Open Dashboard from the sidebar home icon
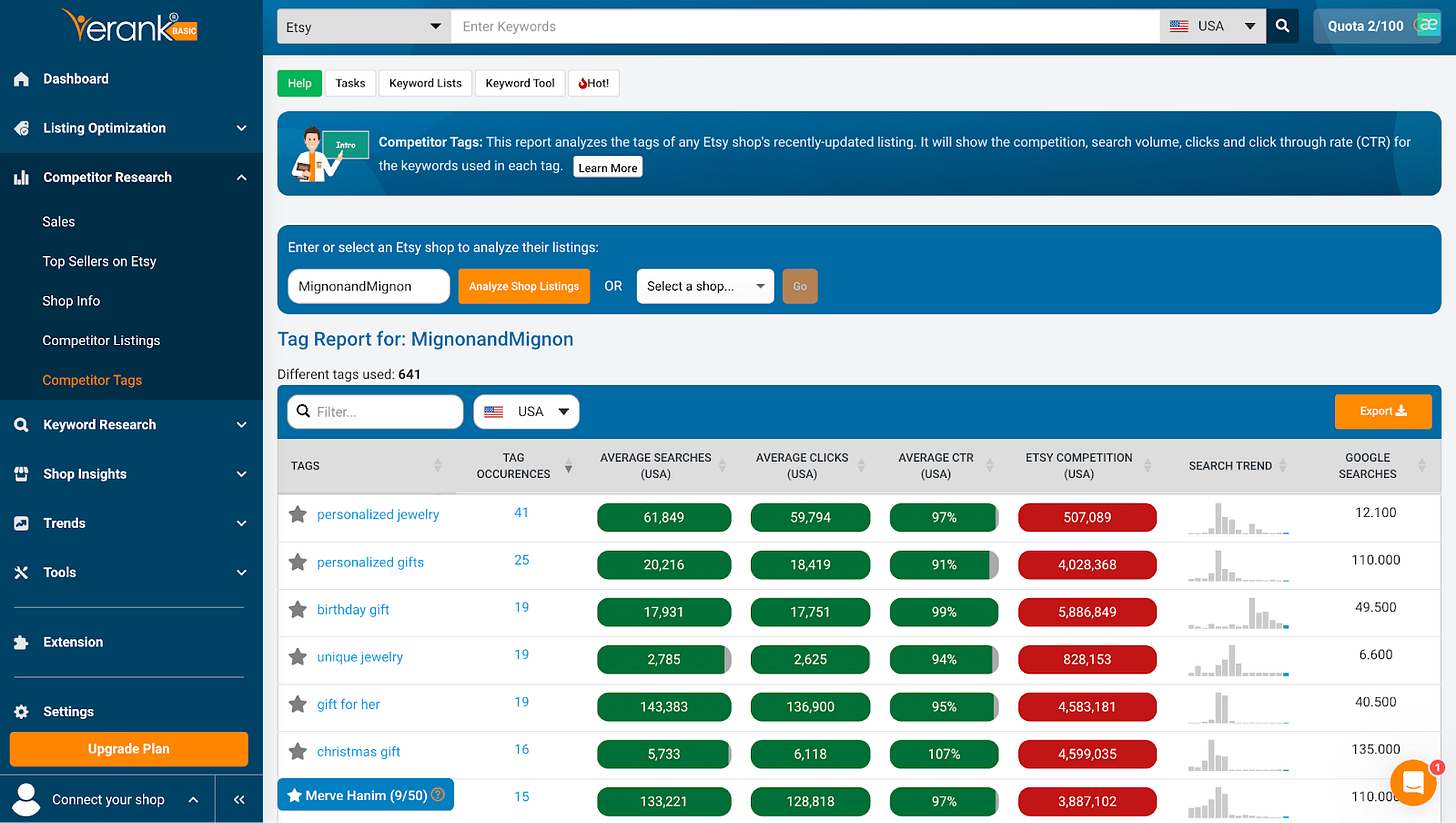 click(x=21, y=79)
